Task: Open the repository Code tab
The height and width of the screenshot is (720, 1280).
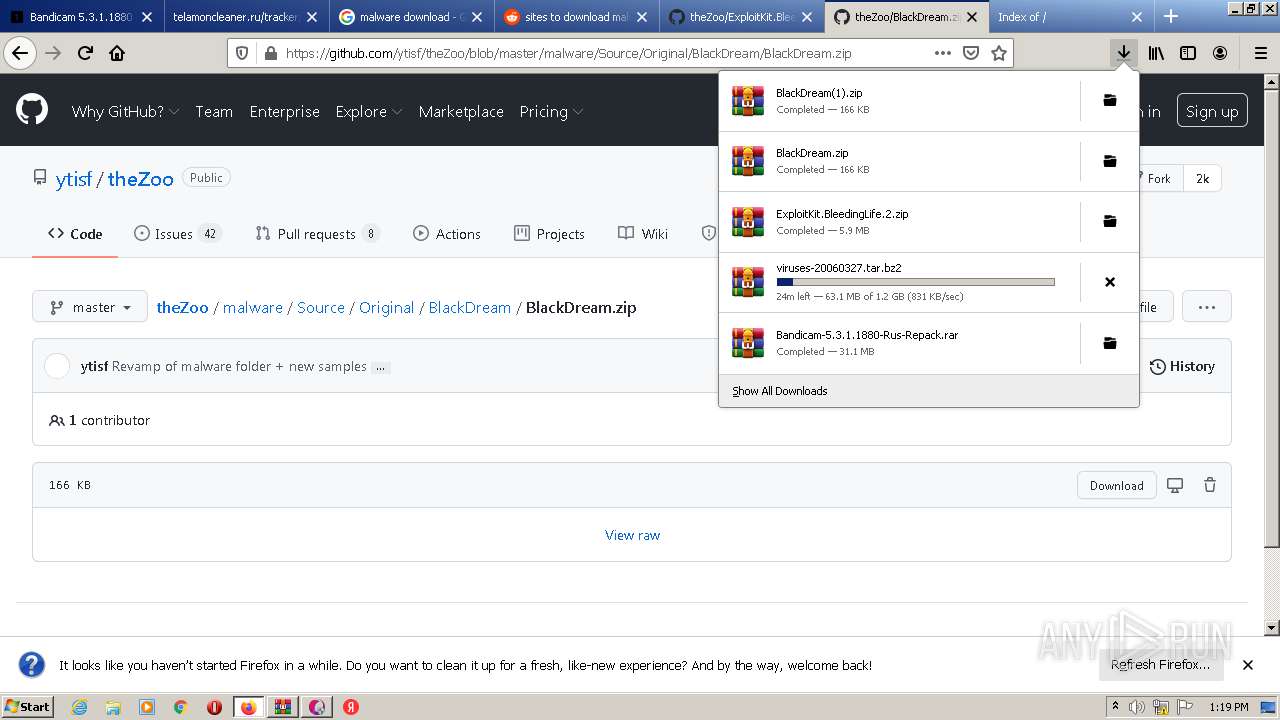Action: tap(75, 234)
